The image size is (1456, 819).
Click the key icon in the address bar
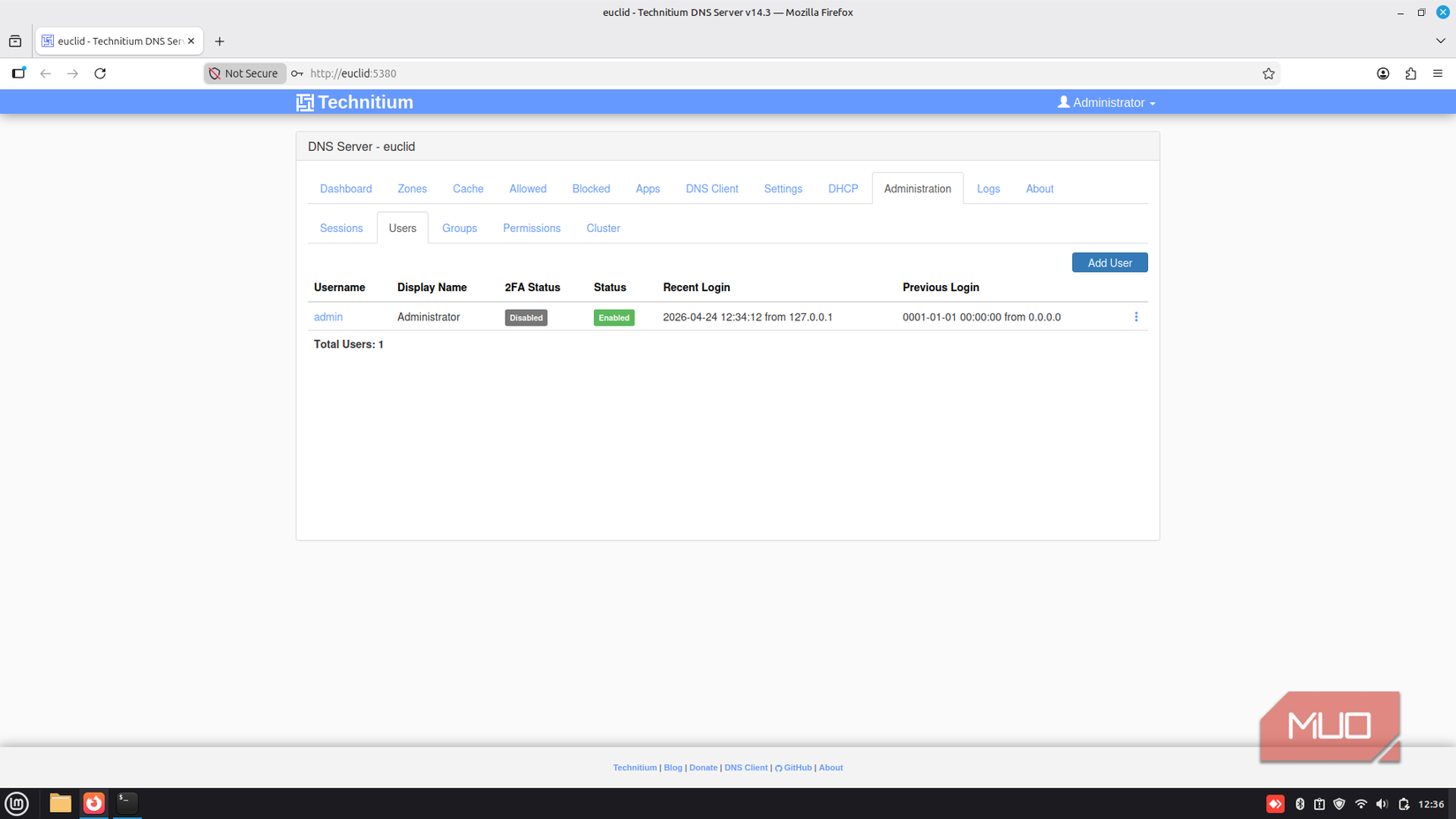coord(295,73)
